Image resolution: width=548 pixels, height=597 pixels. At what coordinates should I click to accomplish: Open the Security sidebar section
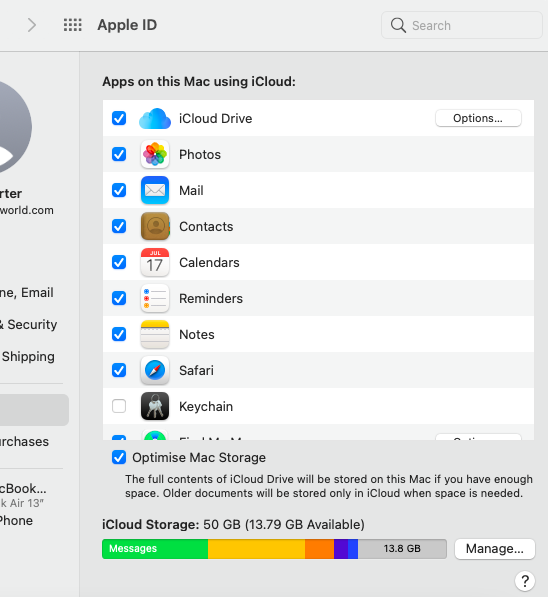29,324
